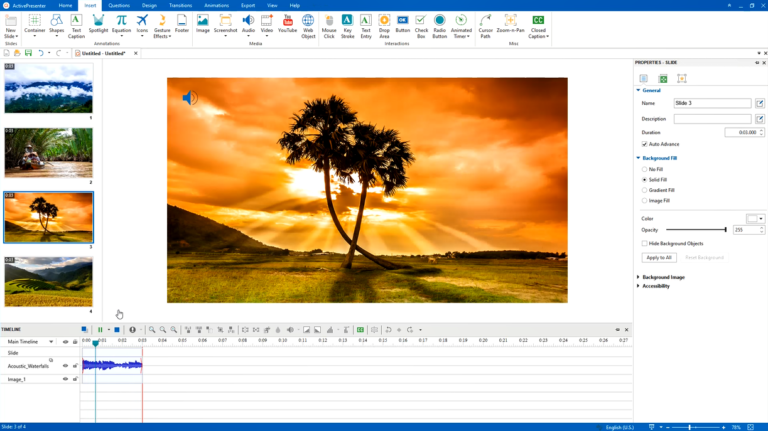Screen dimensions: 768x431
Task: Insert a Text Caption
Action: [76, 26]
